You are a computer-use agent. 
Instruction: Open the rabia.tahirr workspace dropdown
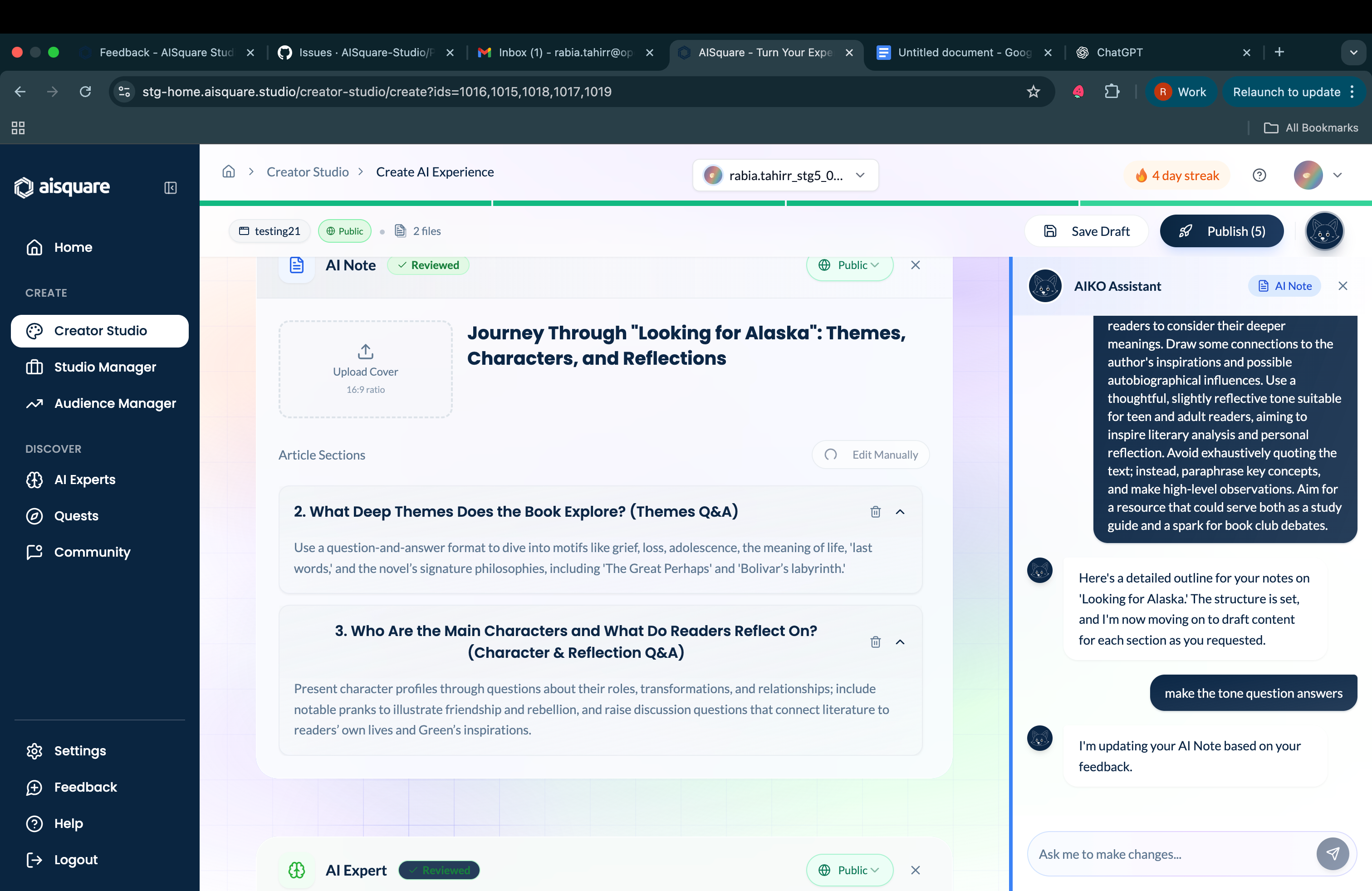click(785, 175)
